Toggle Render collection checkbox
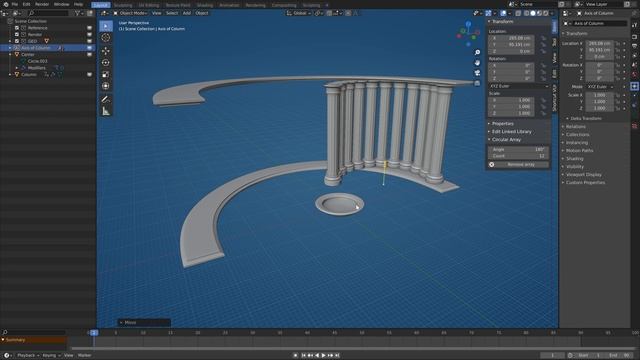Screen dimensions: 640x360 (17, 34)
